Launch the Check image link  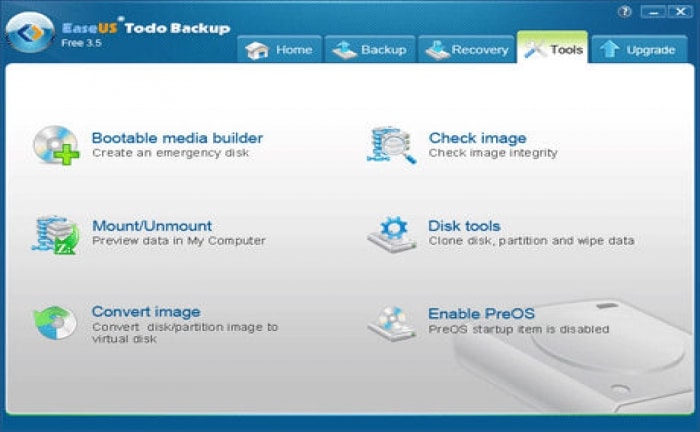click(477, 138)
